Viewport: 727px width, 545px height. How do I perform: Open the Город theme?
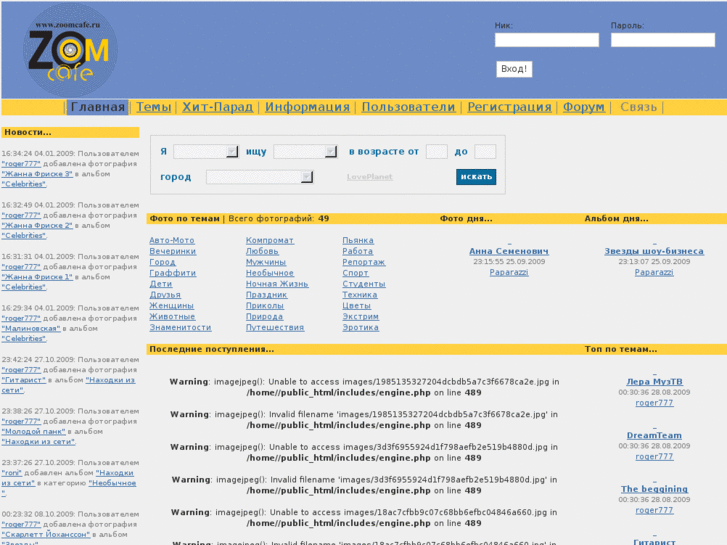(x=162, y=262)
